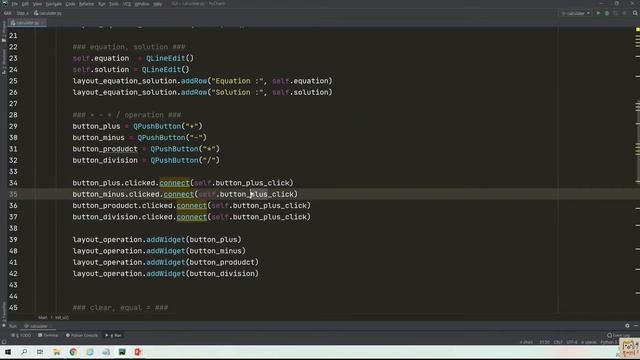Hide the Run panel with minimize icon
The height and width of the screenshot is (360, 640).
coord(636,326)
